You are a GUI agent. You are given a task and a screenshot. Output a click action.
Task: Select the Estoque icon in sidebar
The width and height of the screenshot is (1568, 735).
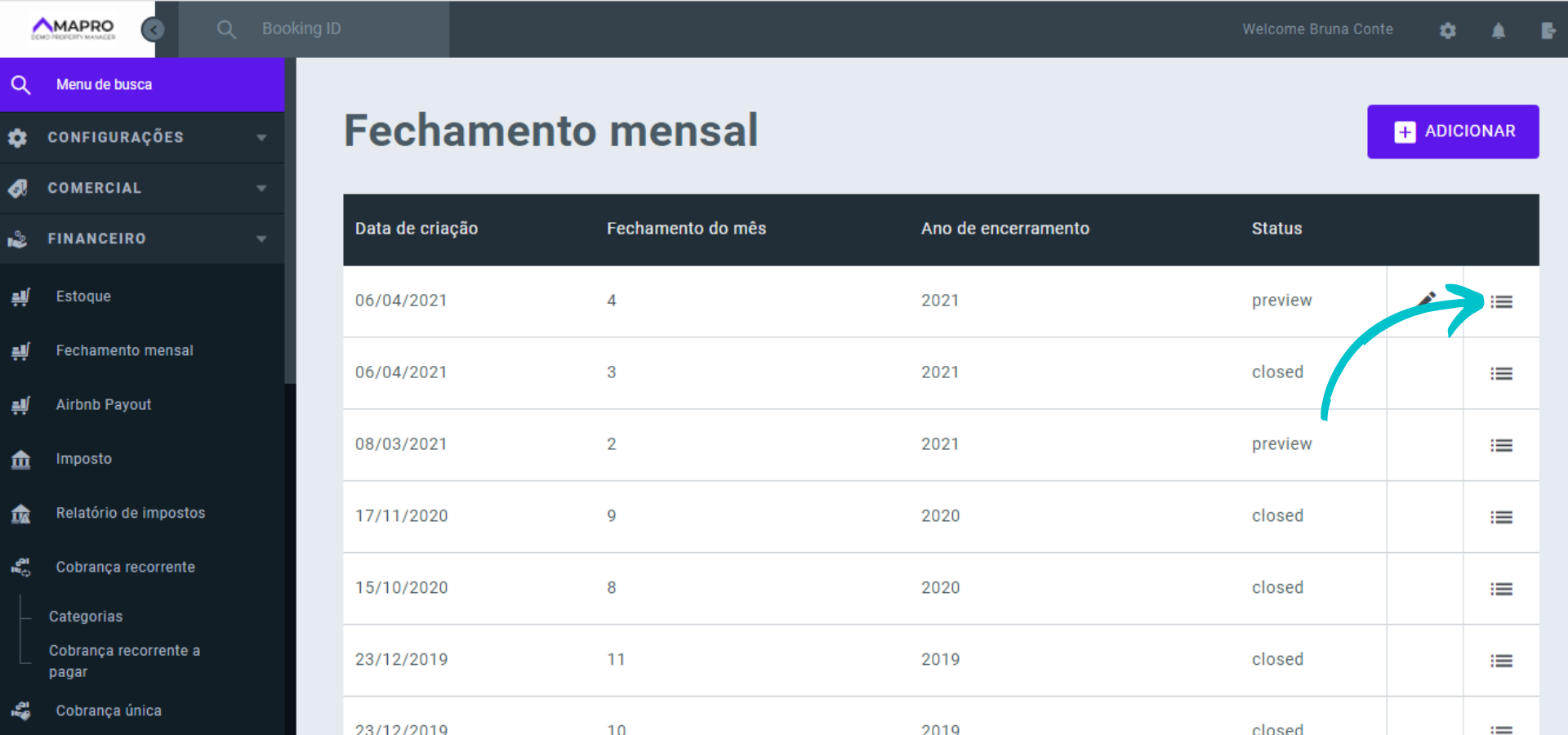click(x=20, y=296)
